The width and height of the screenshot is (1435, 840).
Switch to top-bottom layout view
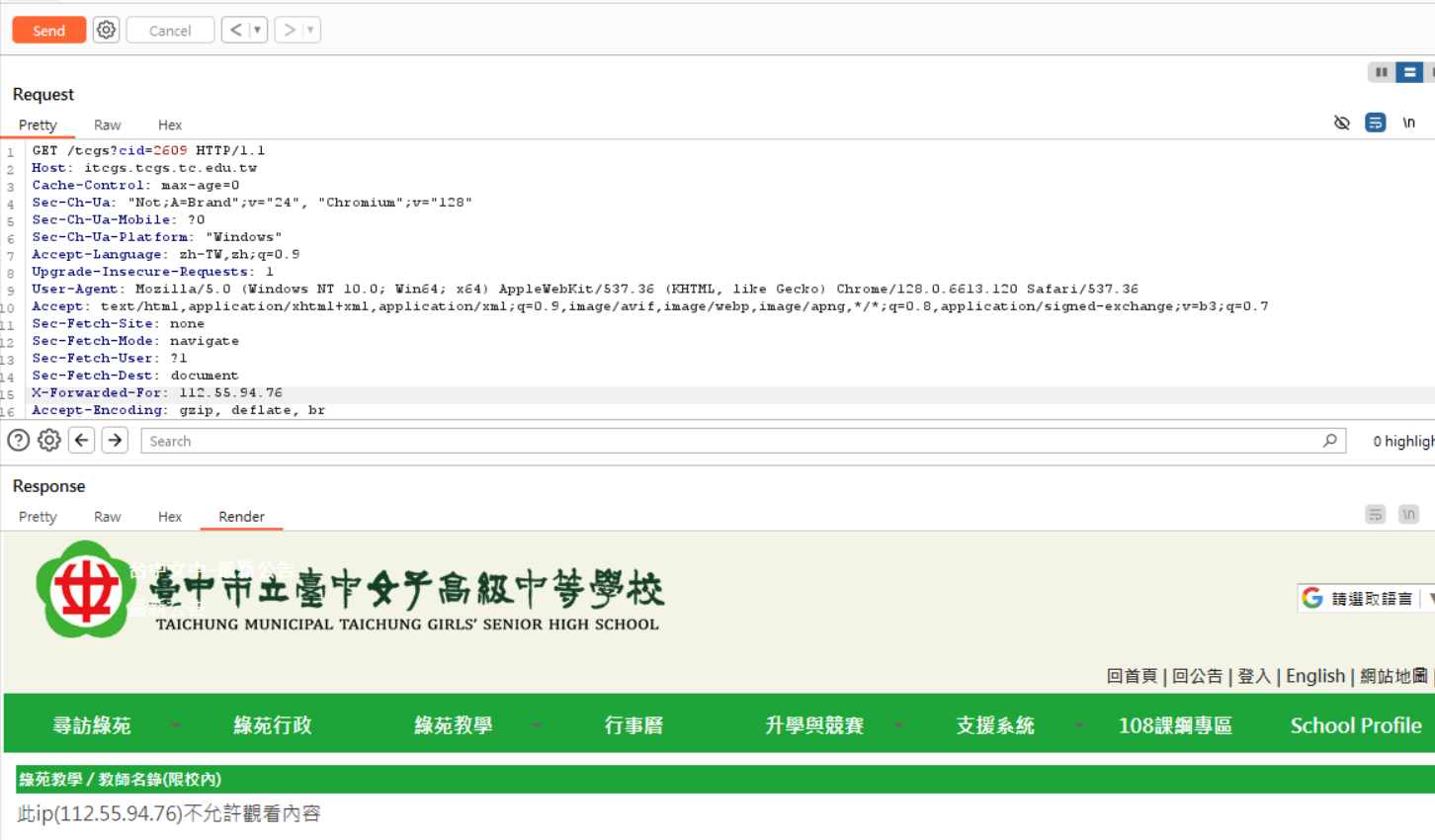pos(1410,72)
